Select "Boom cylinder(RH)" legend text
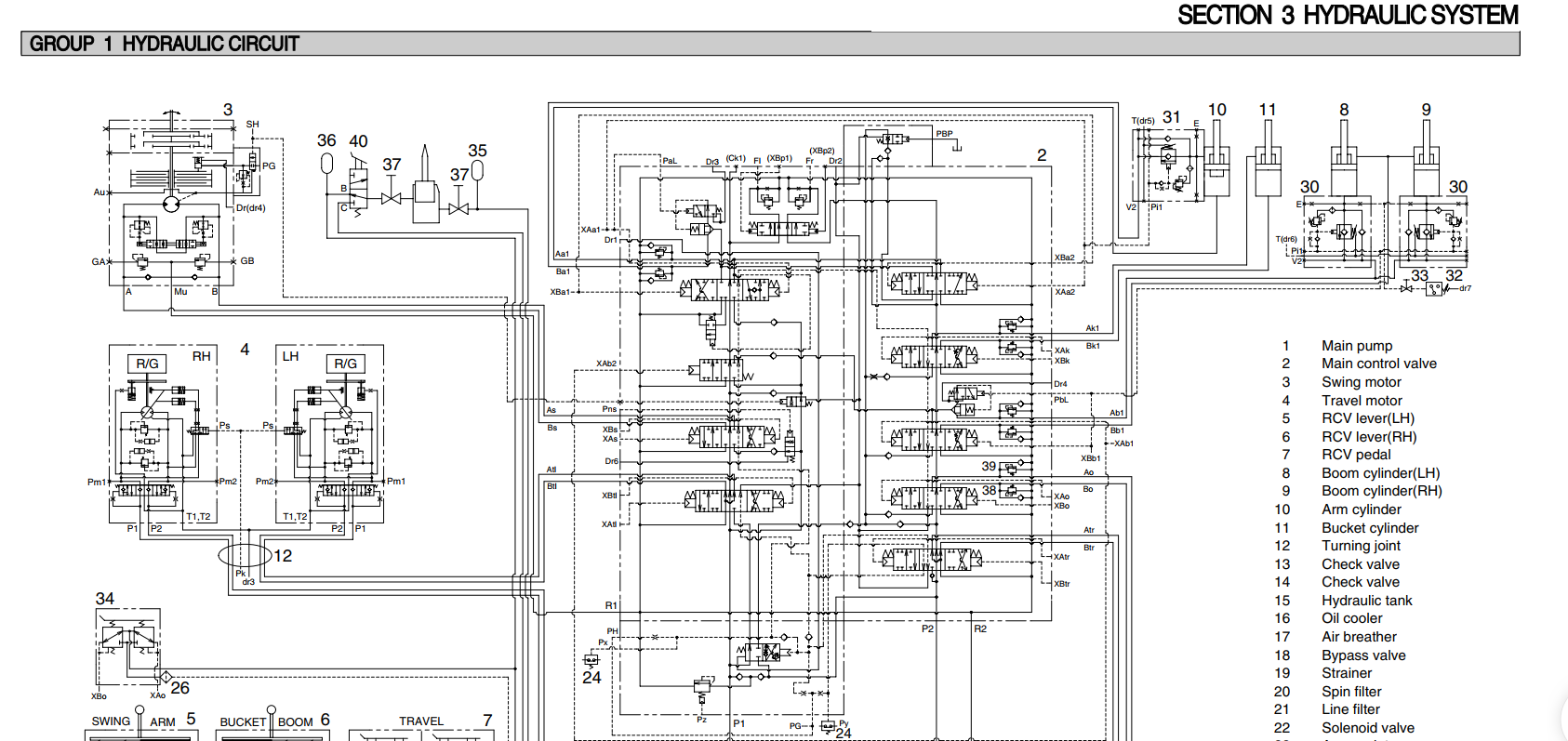 [x=1382, y=491]
